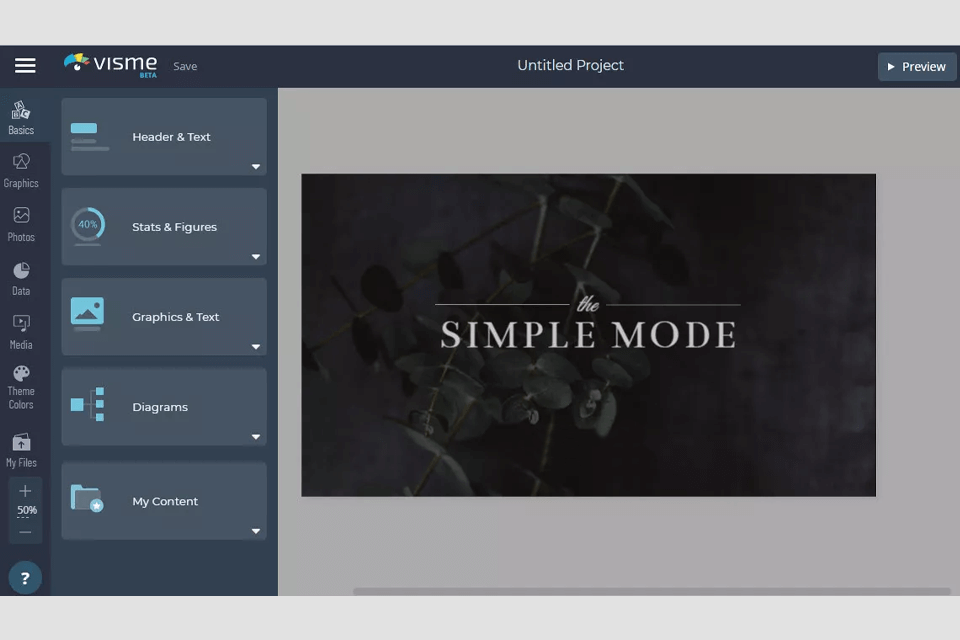
Task: Open the hamburger main menu
Action: [25, 66]
